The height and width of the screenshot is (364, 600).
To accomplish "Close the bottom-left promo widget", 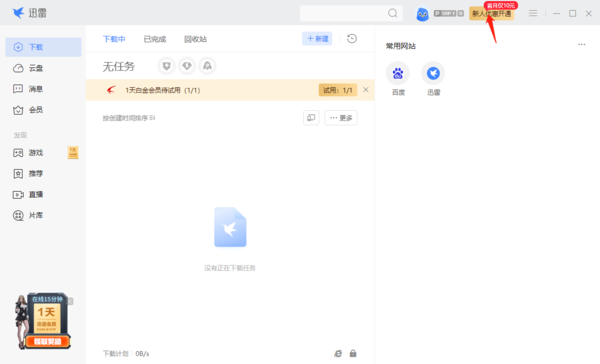I will (70, 302).
